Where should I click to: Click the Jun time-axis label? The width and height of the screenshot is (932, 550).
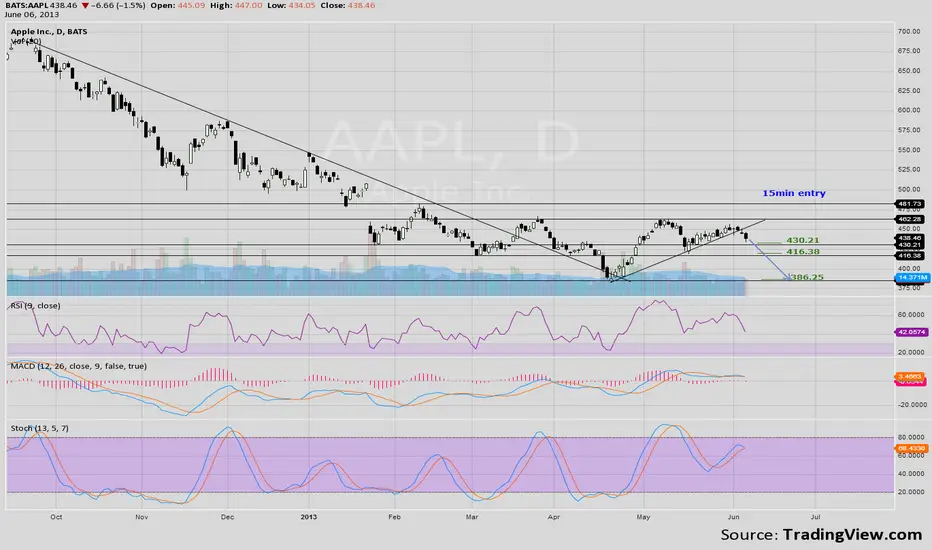[x=733, y=517]
